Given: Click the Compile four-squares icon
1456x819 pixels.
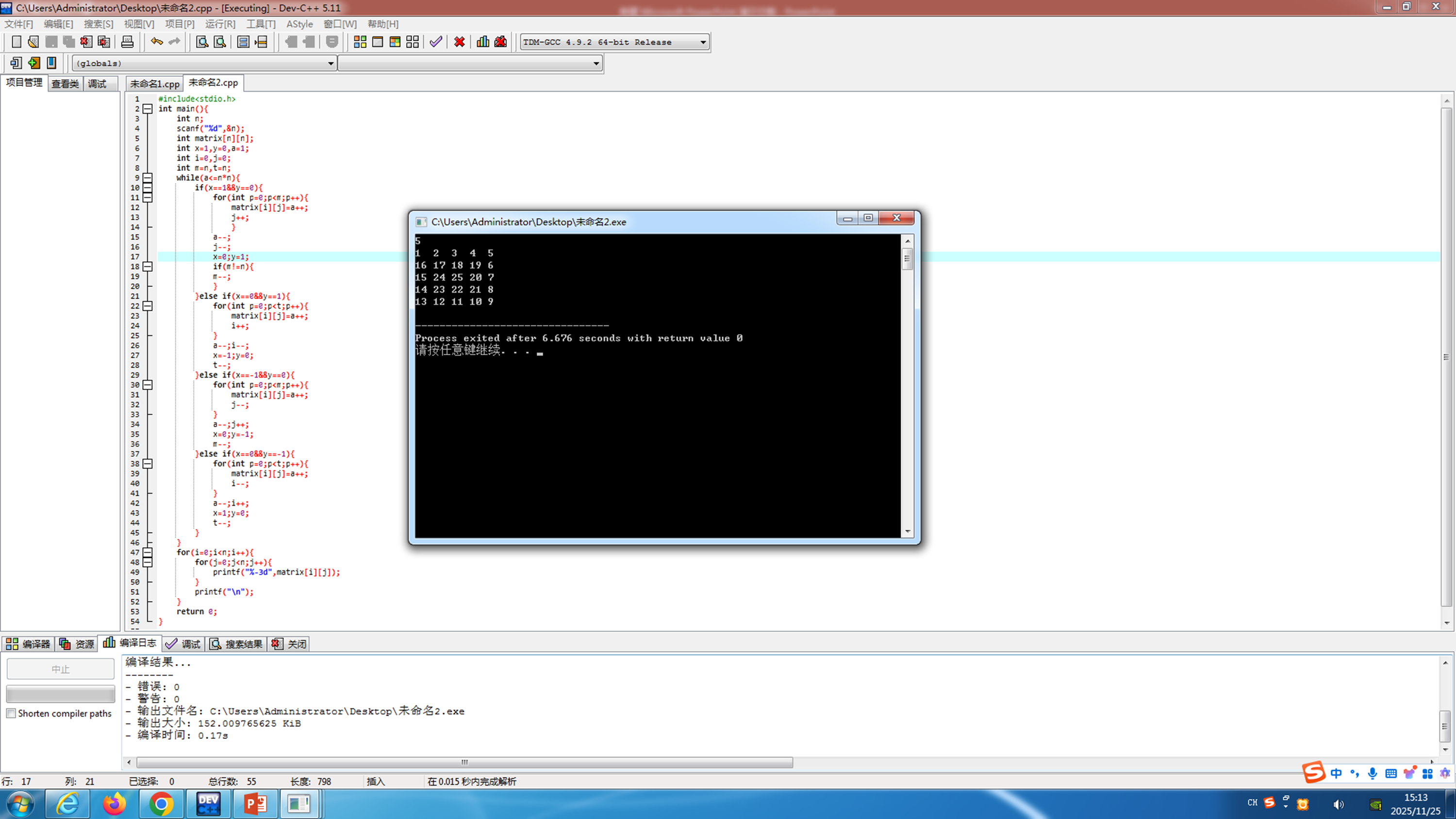Looking at the screenshot, I should [x=360, y=42].
